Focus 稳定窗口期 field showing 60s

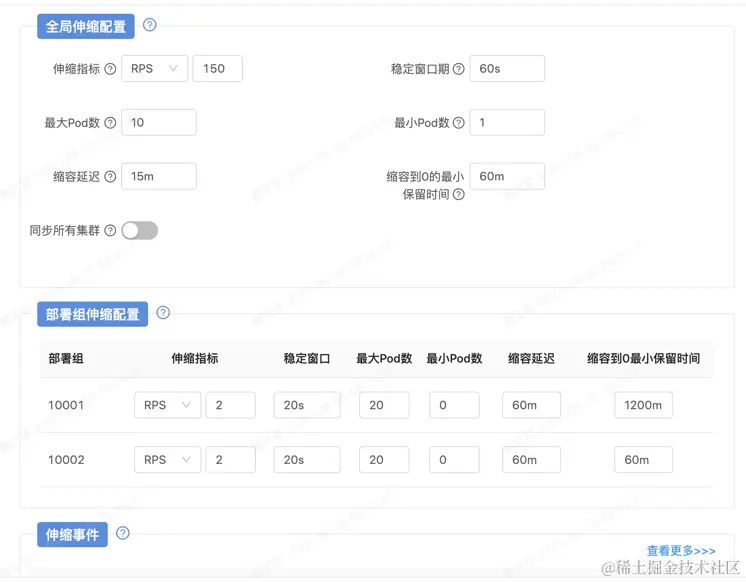(x=507, y=69)
